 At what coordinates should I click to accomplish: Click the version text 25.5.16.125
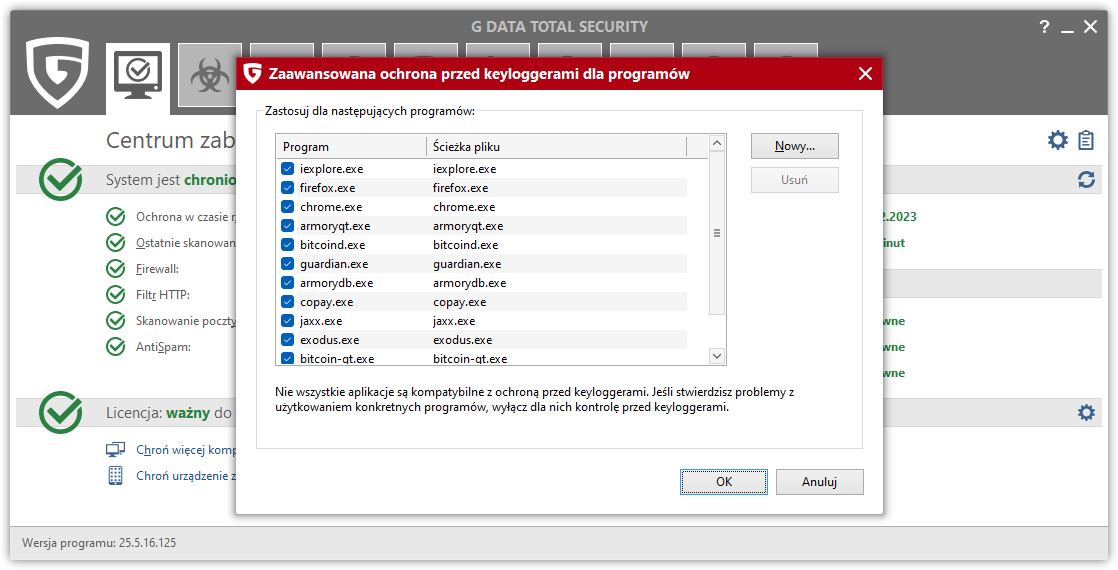[x=147, y=543]
